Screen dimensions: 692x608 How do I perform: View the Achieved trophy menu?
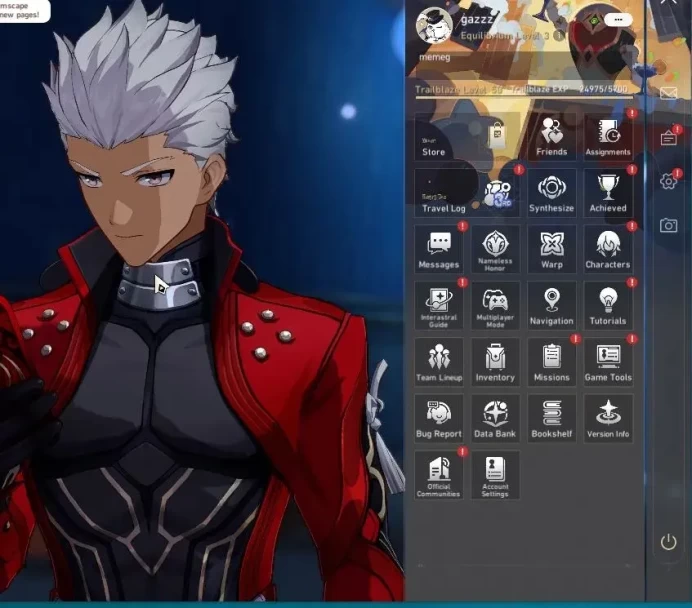608,192
